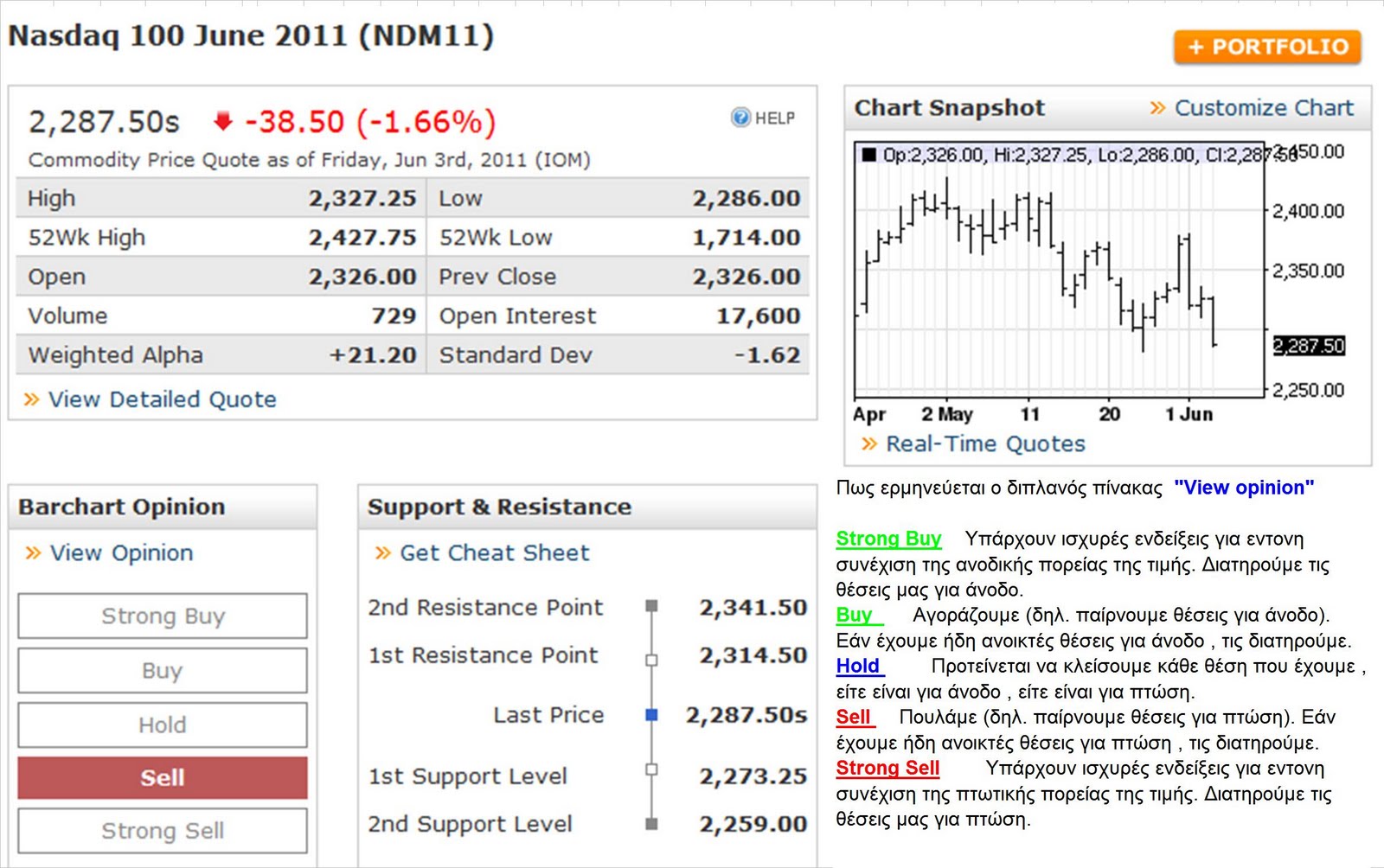Click the chevron icon beside View Opinion
Image resolution: width=1384 pixels, height=868 pixels.
pyautogui.click(x=34, y=553)
